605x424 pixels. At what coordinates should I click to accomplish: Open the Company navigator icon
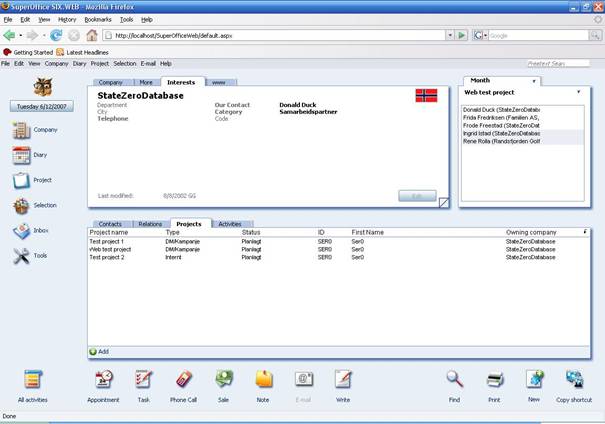click(21, 130)
